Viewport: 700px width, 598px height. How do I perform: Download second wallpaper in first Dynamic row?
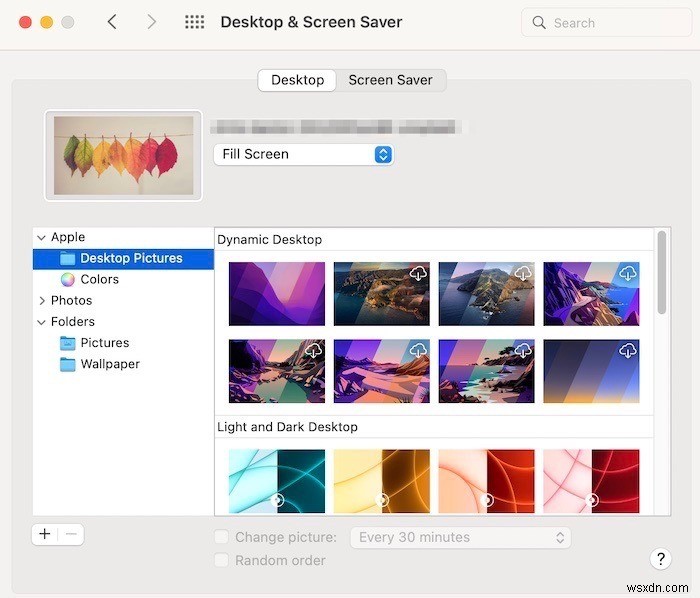click(418, 273)
